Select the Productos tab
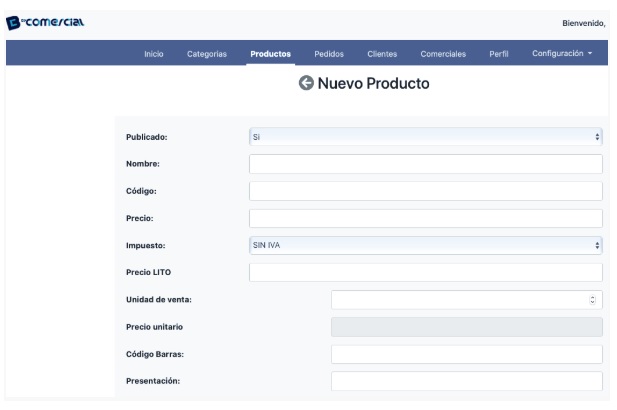 (270, 54)
